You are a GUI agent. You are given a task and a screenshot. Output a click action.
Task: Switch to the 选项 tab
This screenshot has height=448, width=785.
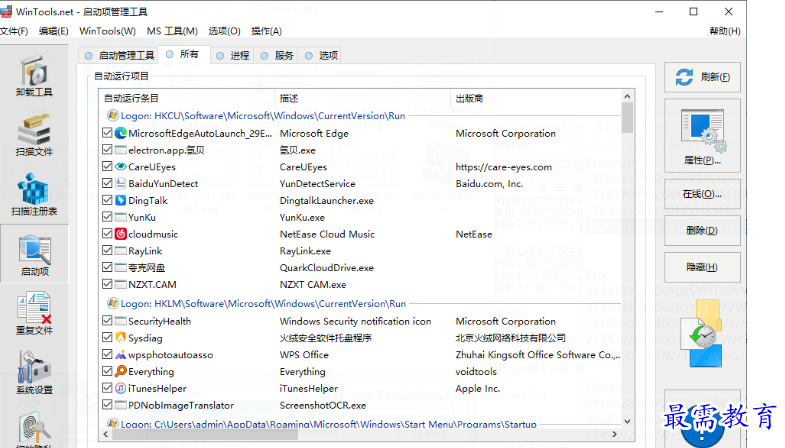click(x=321, y=56)
